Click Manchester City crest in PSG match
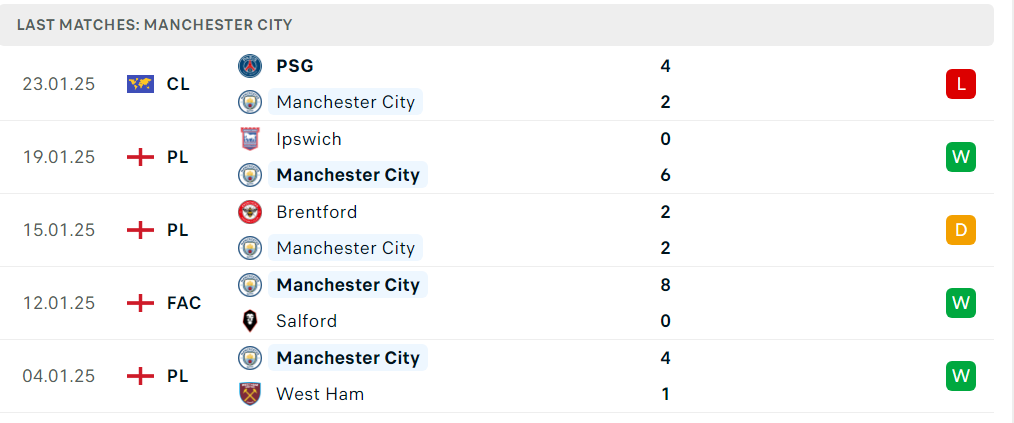Viewport: 1014px width, 423px height. pos(250,102)
